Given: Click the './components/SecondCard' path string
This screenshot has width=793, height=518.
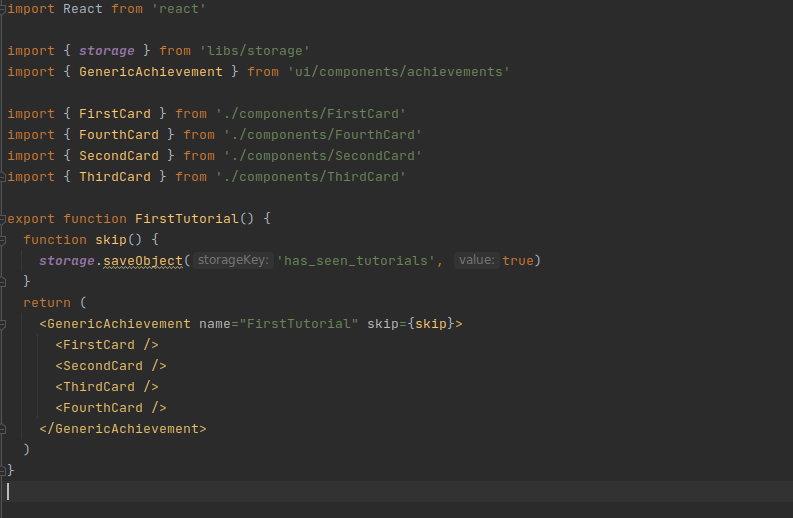Looking at the screenshot, I should (x=323, y=156).
